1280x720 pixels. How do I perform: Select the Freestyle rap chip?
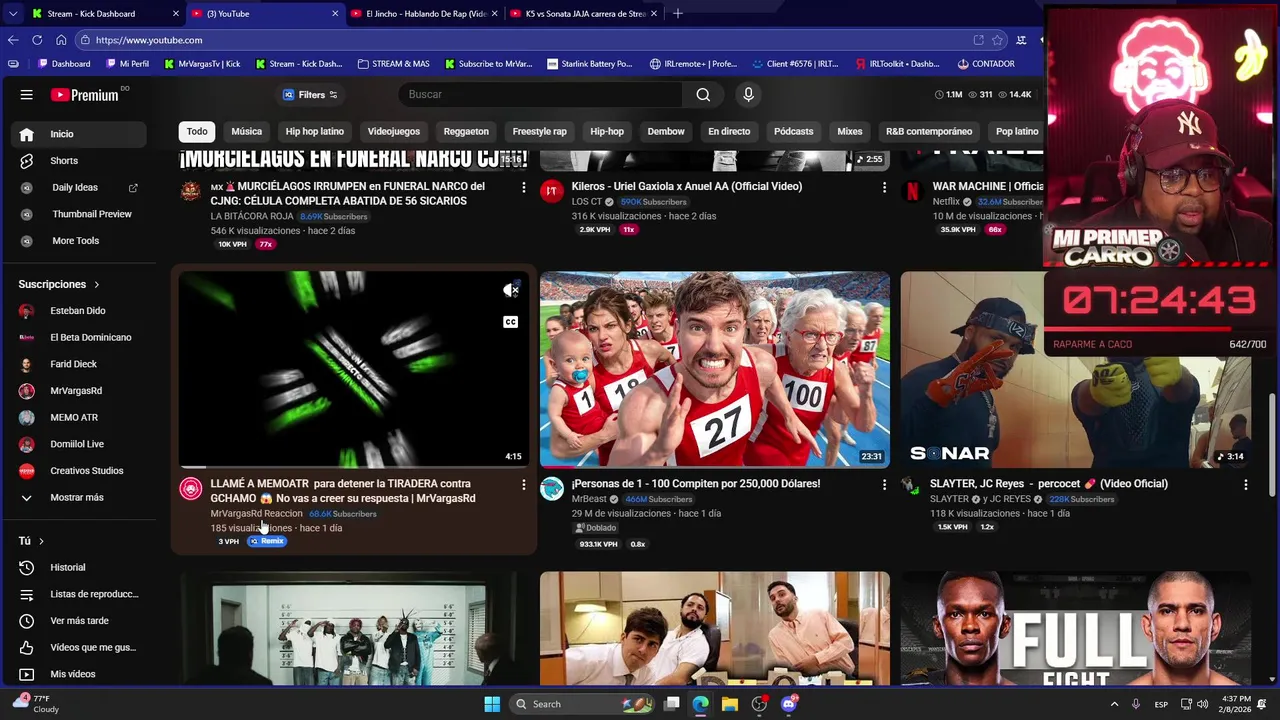539,132
